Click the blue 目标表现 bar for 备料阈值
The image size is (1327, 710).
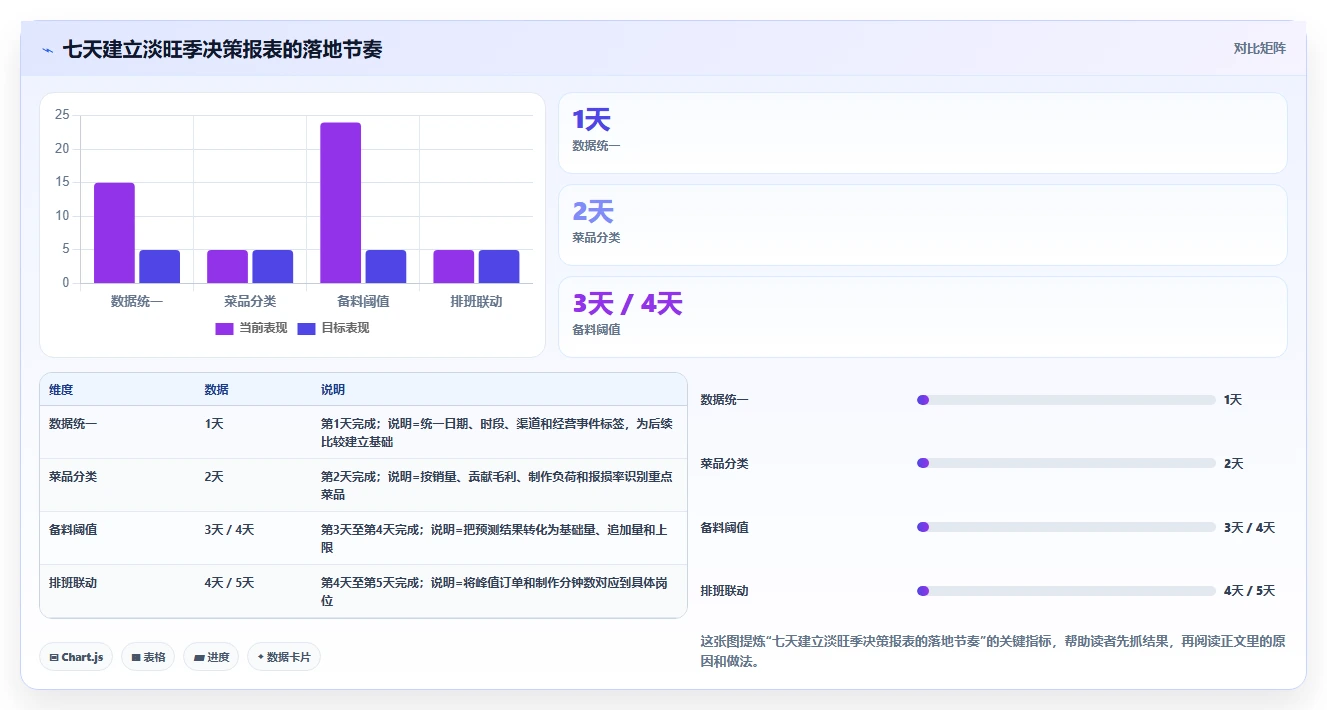click(386, 266)
